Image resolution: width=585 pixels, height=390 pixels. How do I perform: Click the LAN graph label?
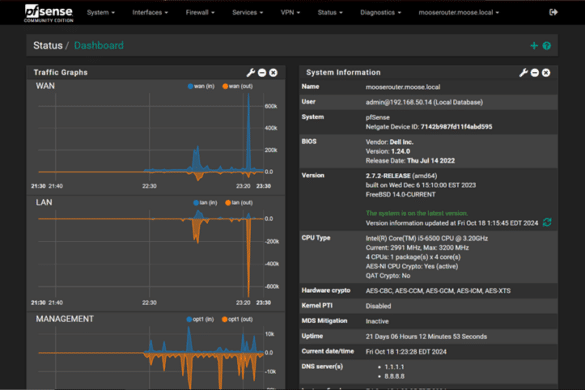click(x=44, y=202)
